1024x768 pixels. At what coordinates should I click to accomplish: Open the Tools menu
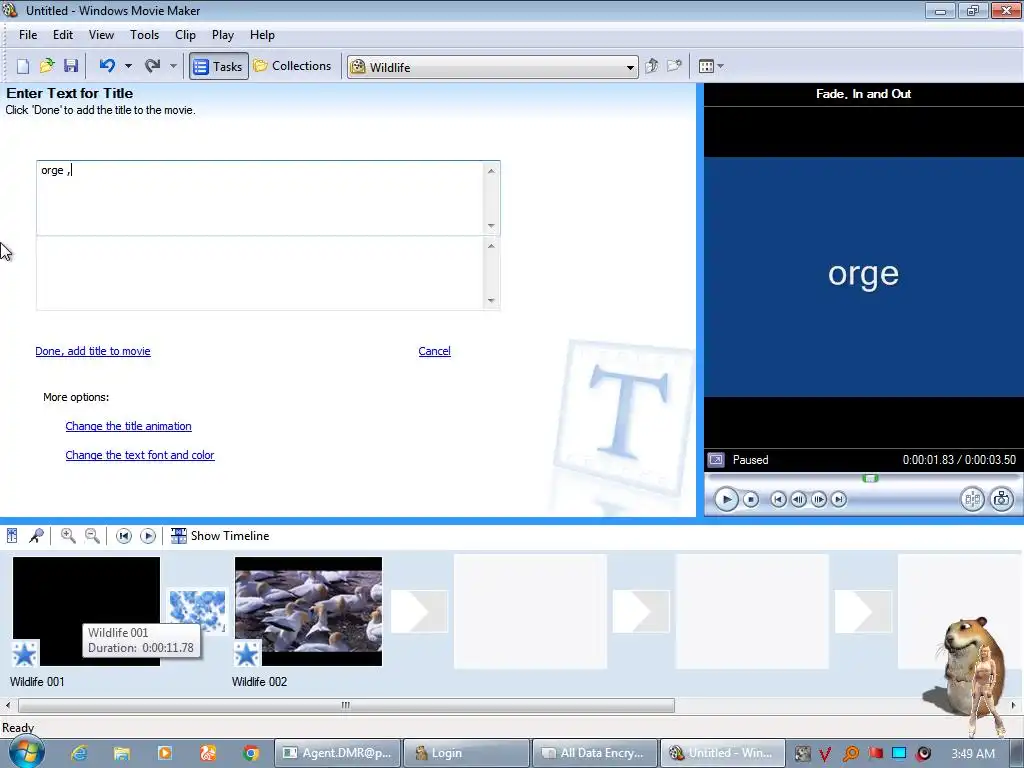point(144,35)
